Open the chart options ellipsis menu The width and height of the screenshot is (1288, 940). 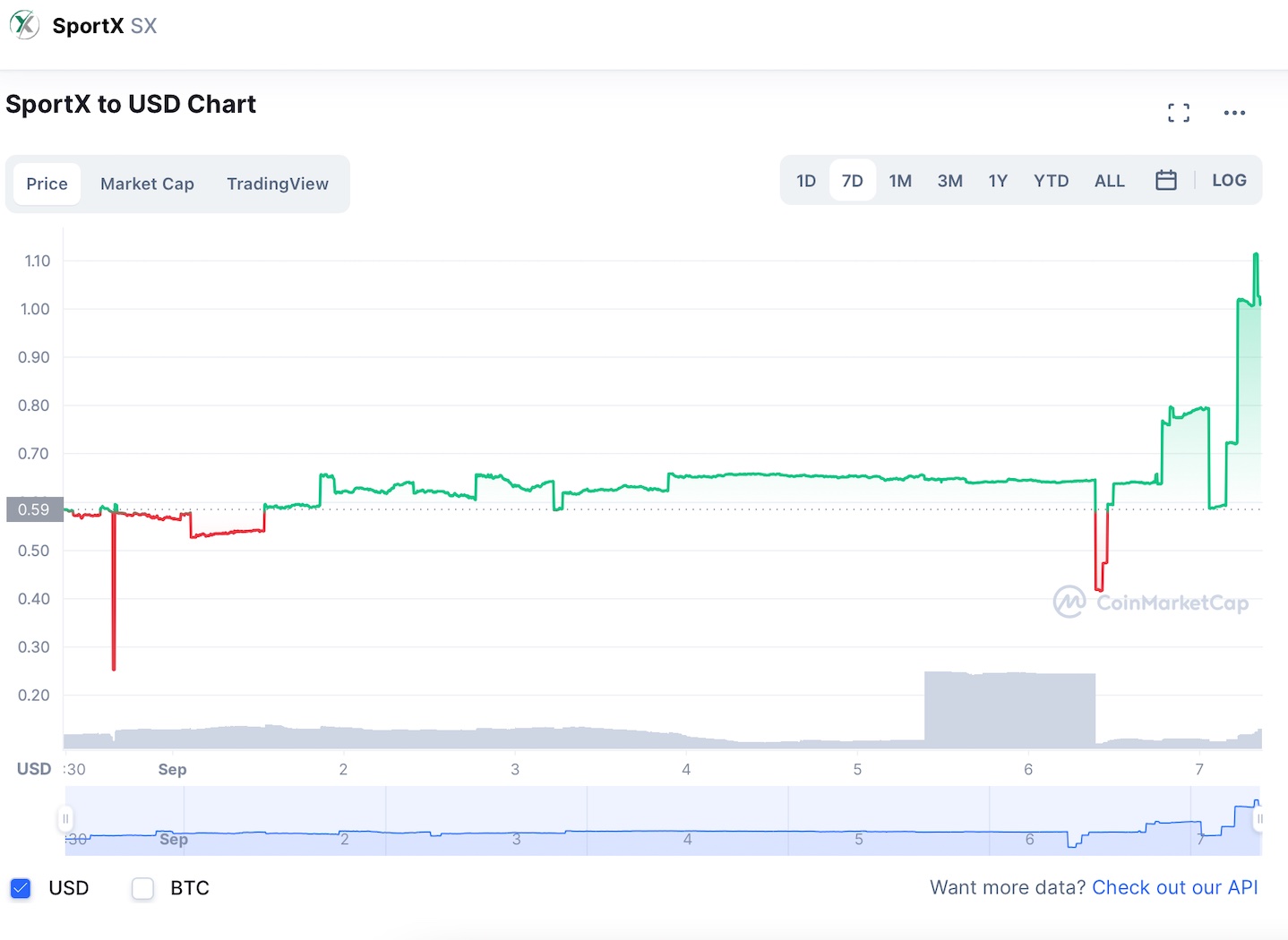(x=1235, y=112)
